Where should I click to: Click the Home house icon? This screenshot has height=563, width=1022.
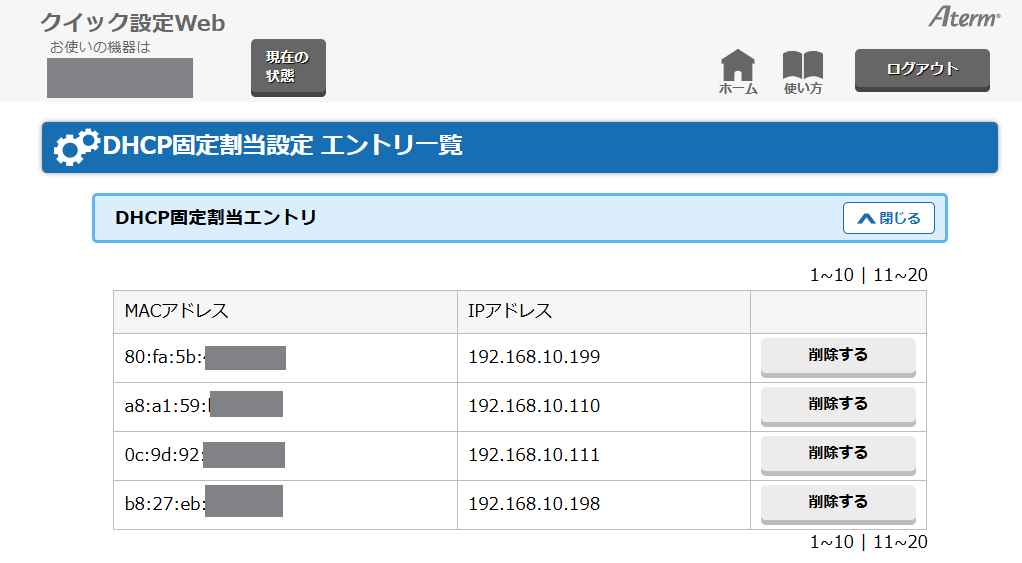pos(738,67)
